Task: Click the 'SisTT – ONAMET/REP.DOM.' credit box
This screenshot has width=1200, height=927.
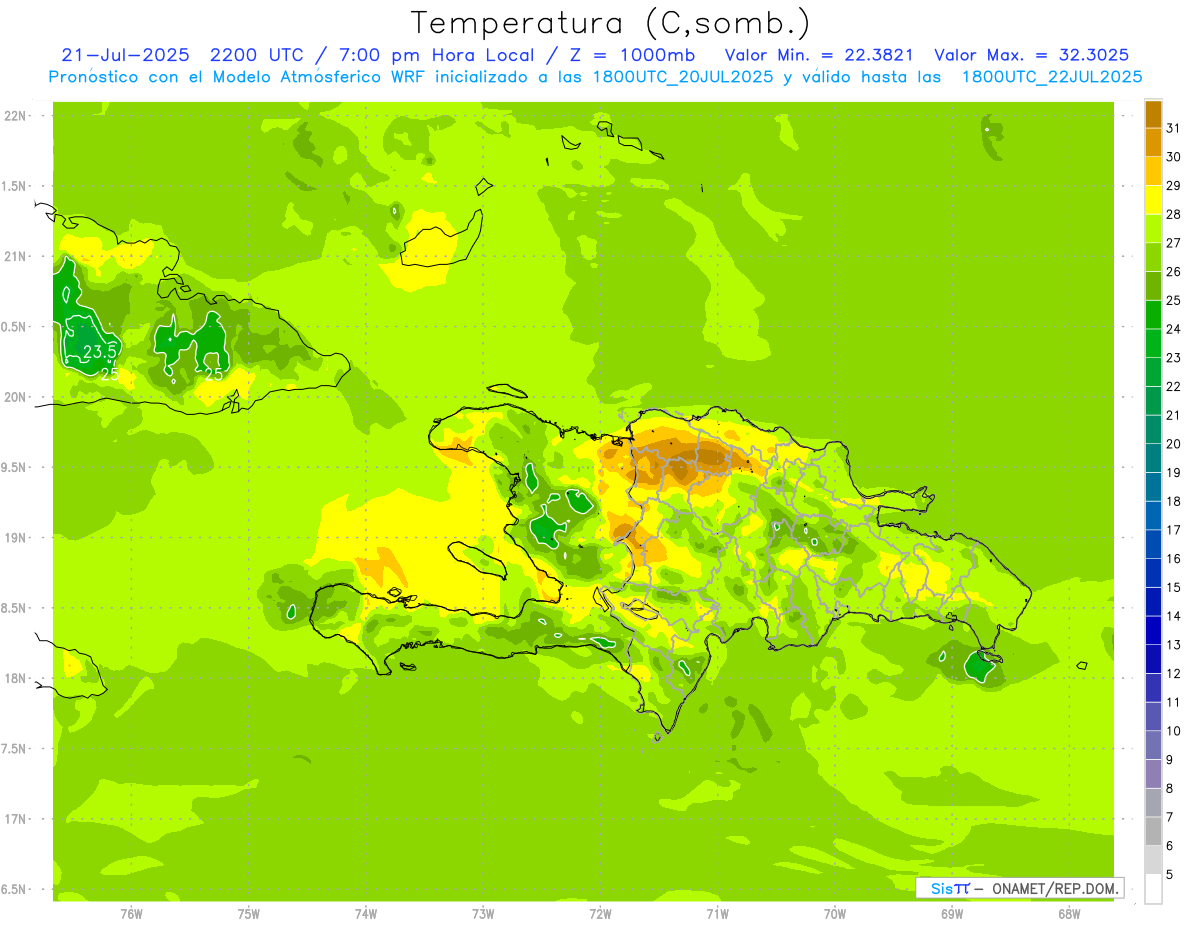Action: (1020, 887)
